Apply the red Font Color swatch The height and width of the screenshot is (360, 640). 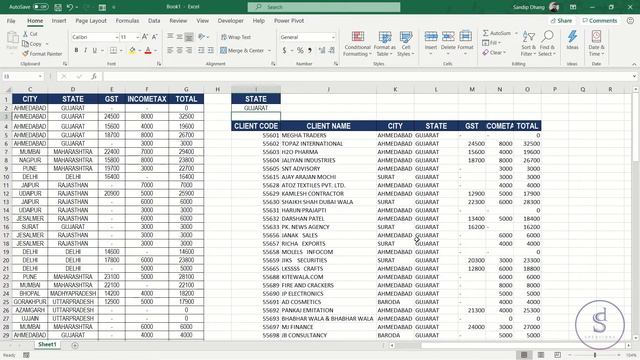click(148, 50)
